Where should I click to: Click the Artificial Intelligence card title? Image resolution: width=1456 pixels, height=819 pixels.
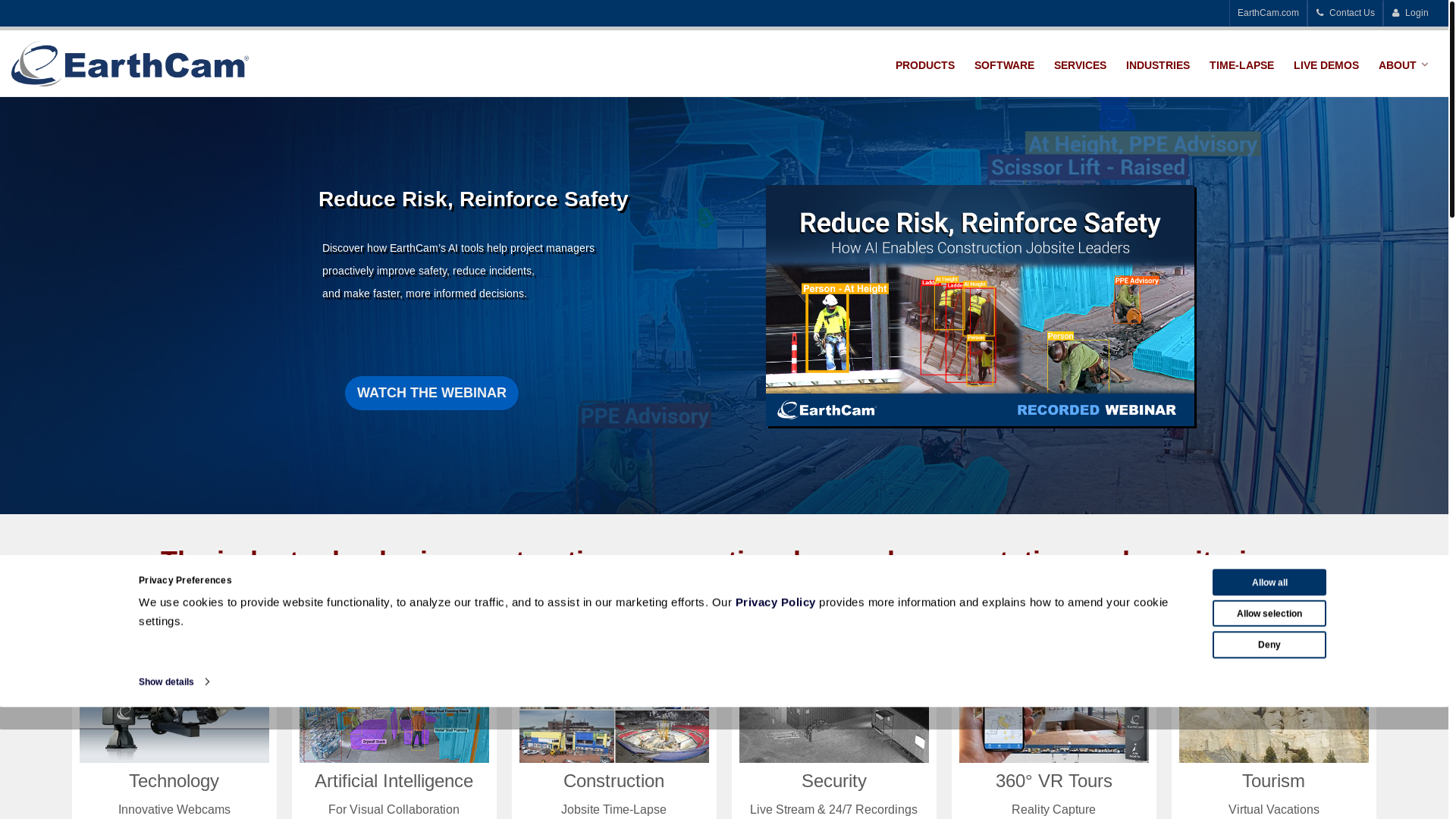click(x=394, y=780)
